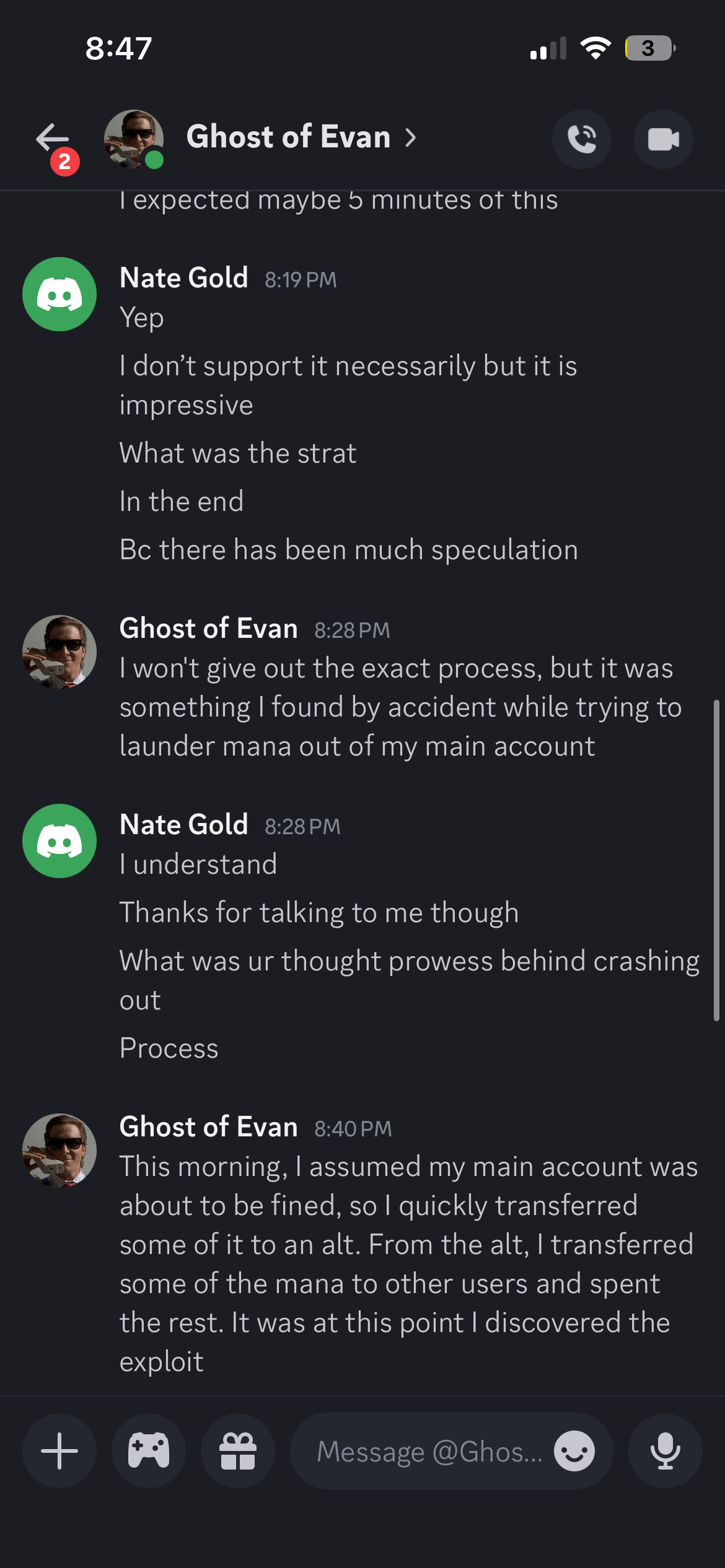Screen dimensions: 725x1568
Task: Focus the Message @Ghos... input field
Action: pos(429,1451)
